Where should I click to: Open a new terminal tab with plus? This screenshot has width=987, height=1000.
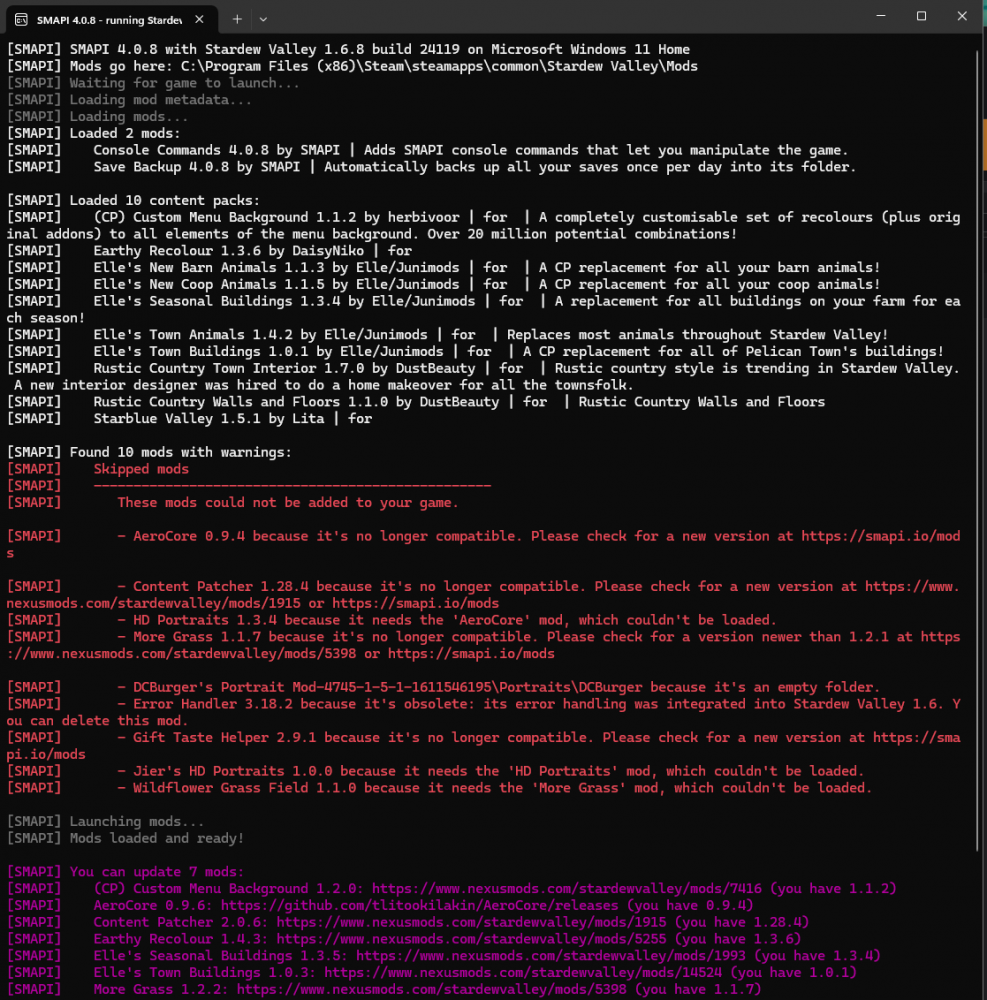pos(237,19)
